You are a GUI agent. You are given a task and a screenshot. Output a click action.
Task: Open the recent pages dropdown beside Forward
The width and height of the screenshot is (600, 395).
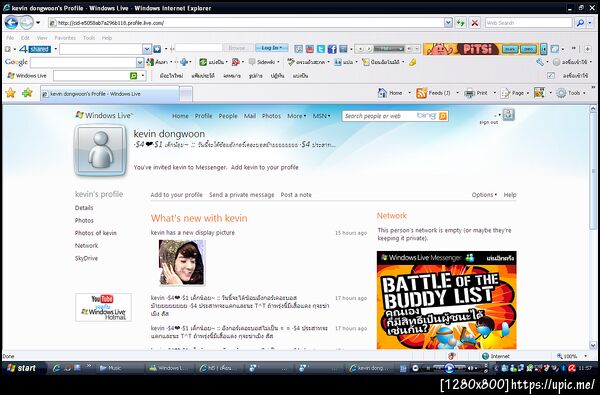coord(38,23)
